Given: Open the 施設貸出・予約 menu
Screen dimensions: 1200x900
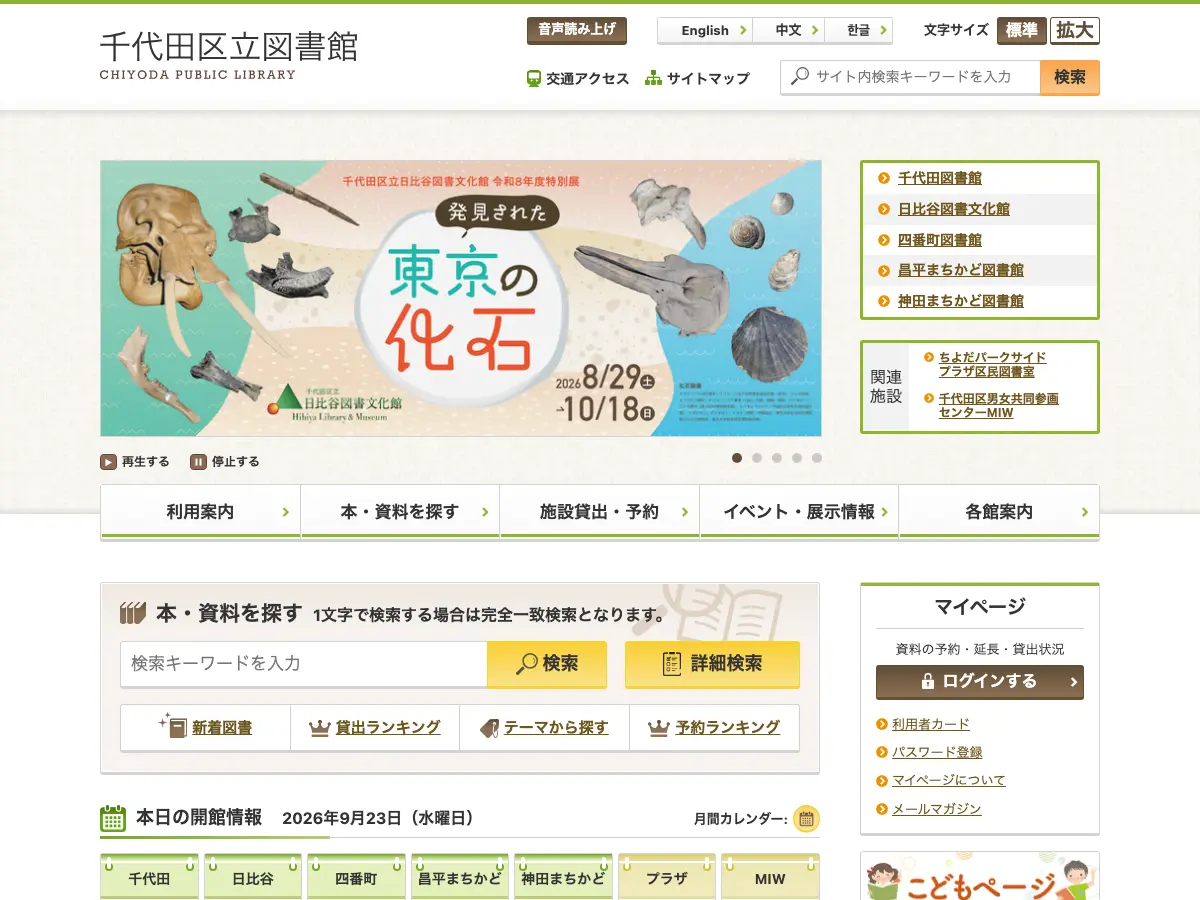Looking at the screenshot, I should click(x=599, y=512).
